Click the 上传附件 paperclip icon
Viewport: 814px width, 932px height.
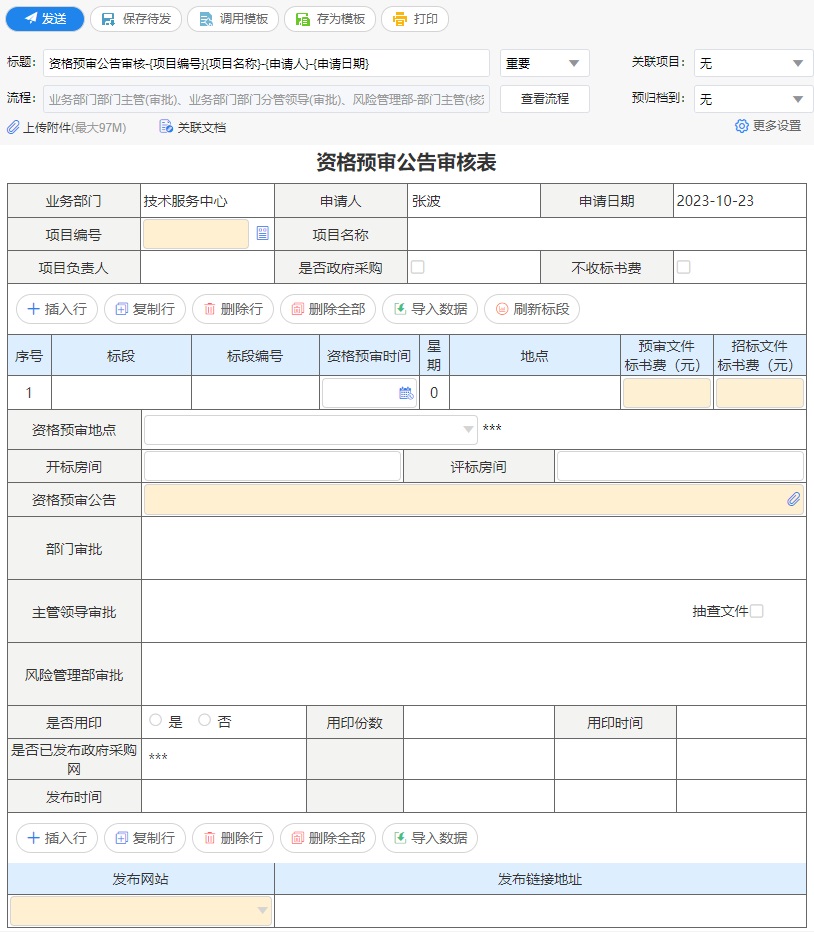click(13, 127)
